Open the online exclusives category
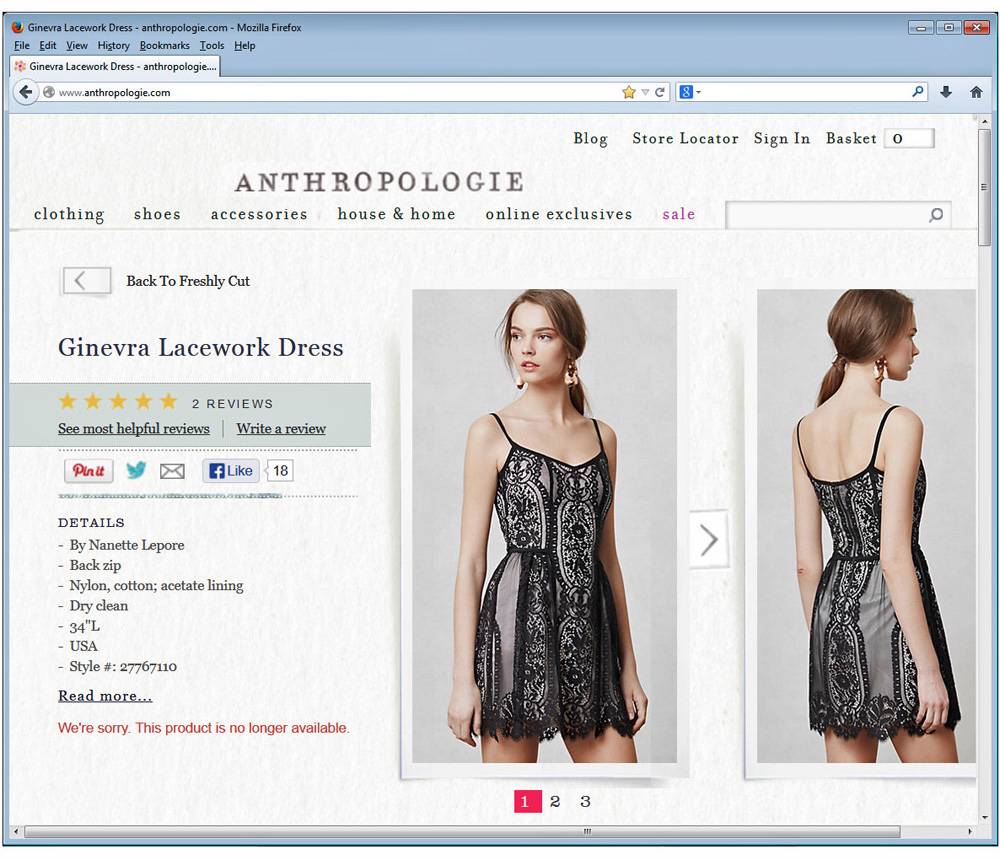The image size is (1000, 860). (x=559, y=214)
